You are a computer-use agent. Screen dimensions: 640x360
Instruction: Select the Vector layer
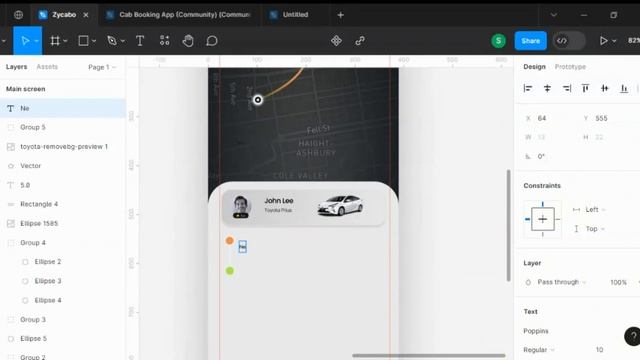pos(63,166)
